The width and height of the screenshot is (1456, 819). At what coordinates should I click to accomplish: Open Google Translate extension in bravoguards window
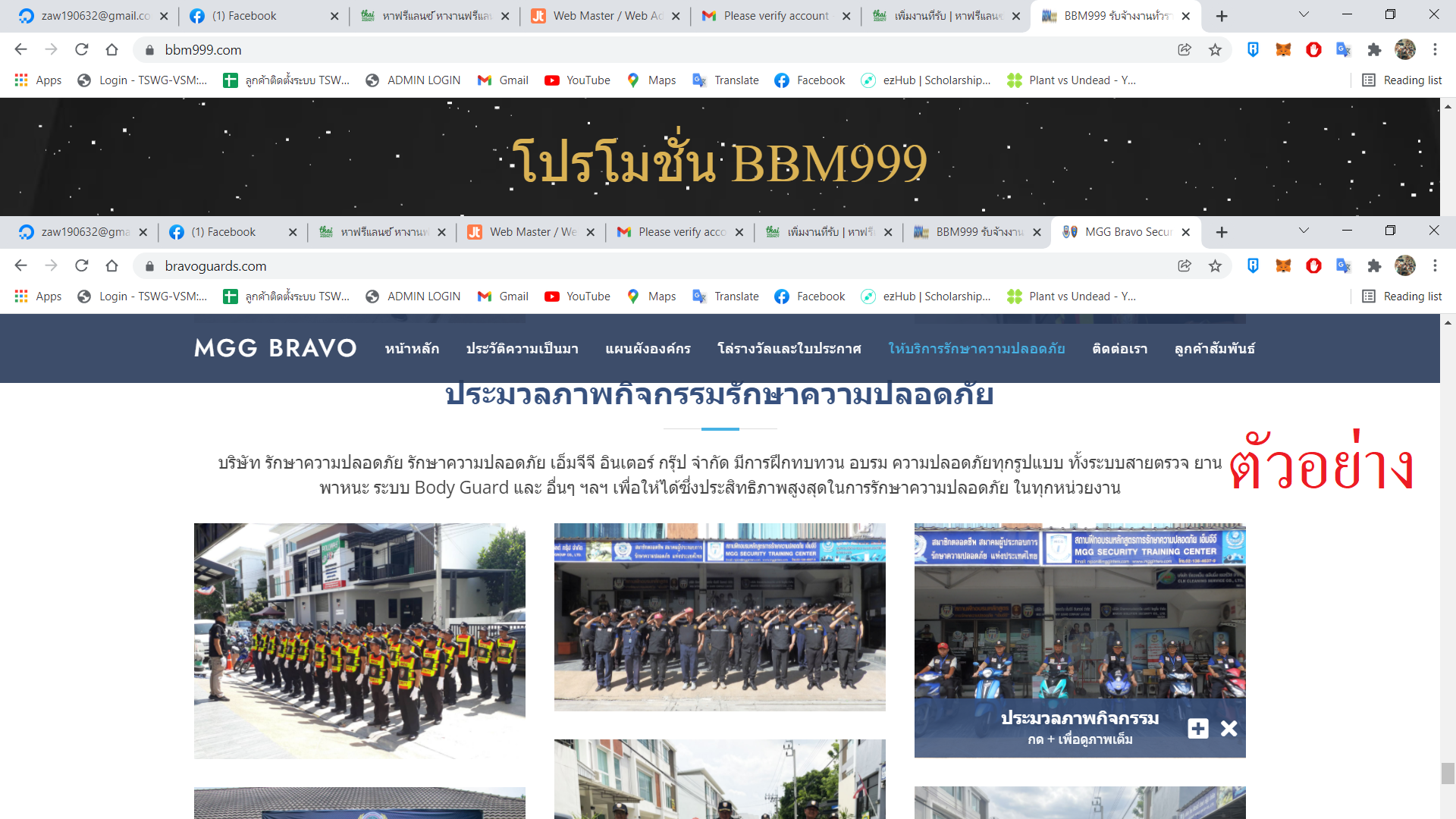[x=1344, y=265]
